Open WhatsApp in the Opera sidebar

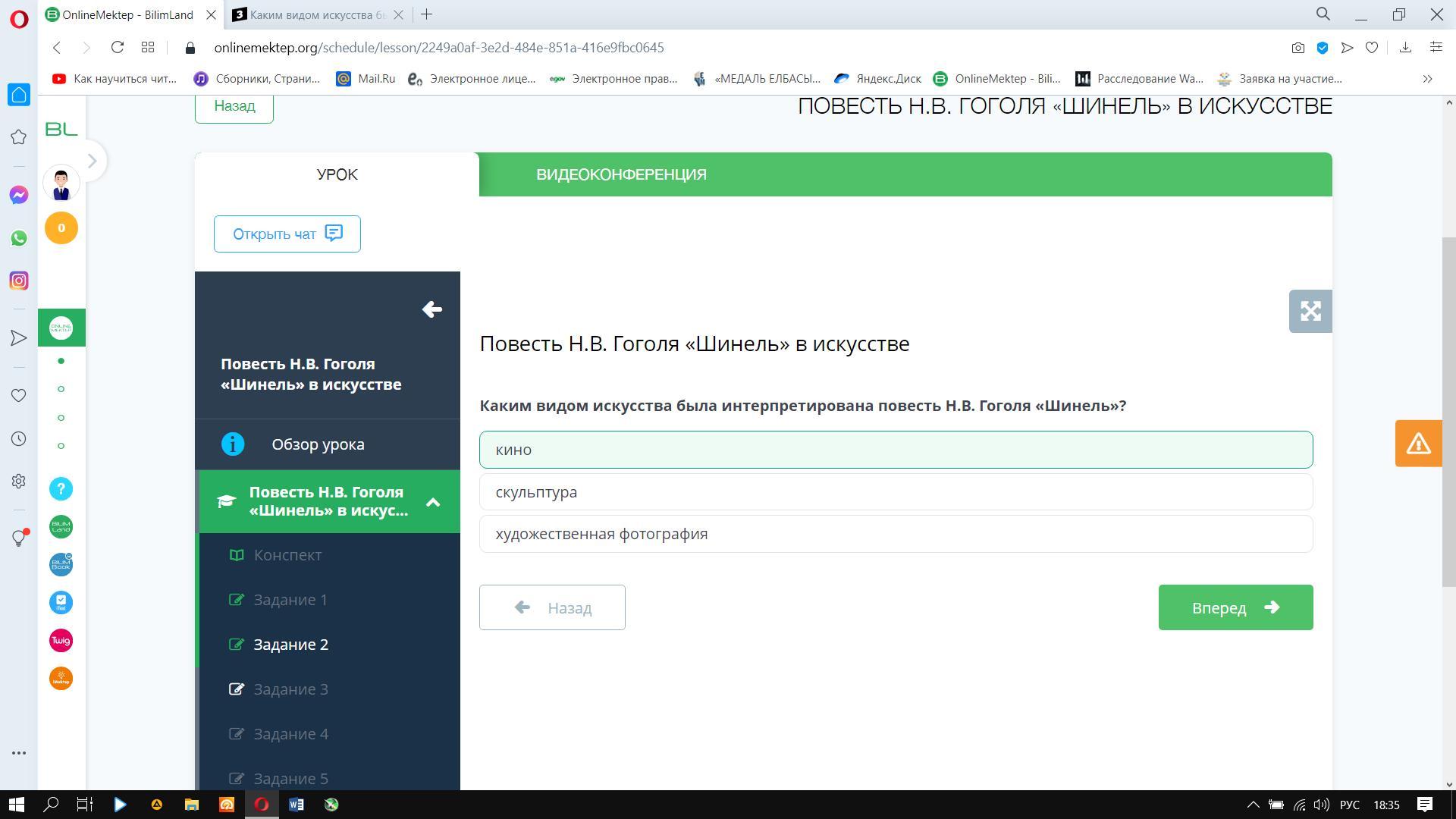point(19,238)
